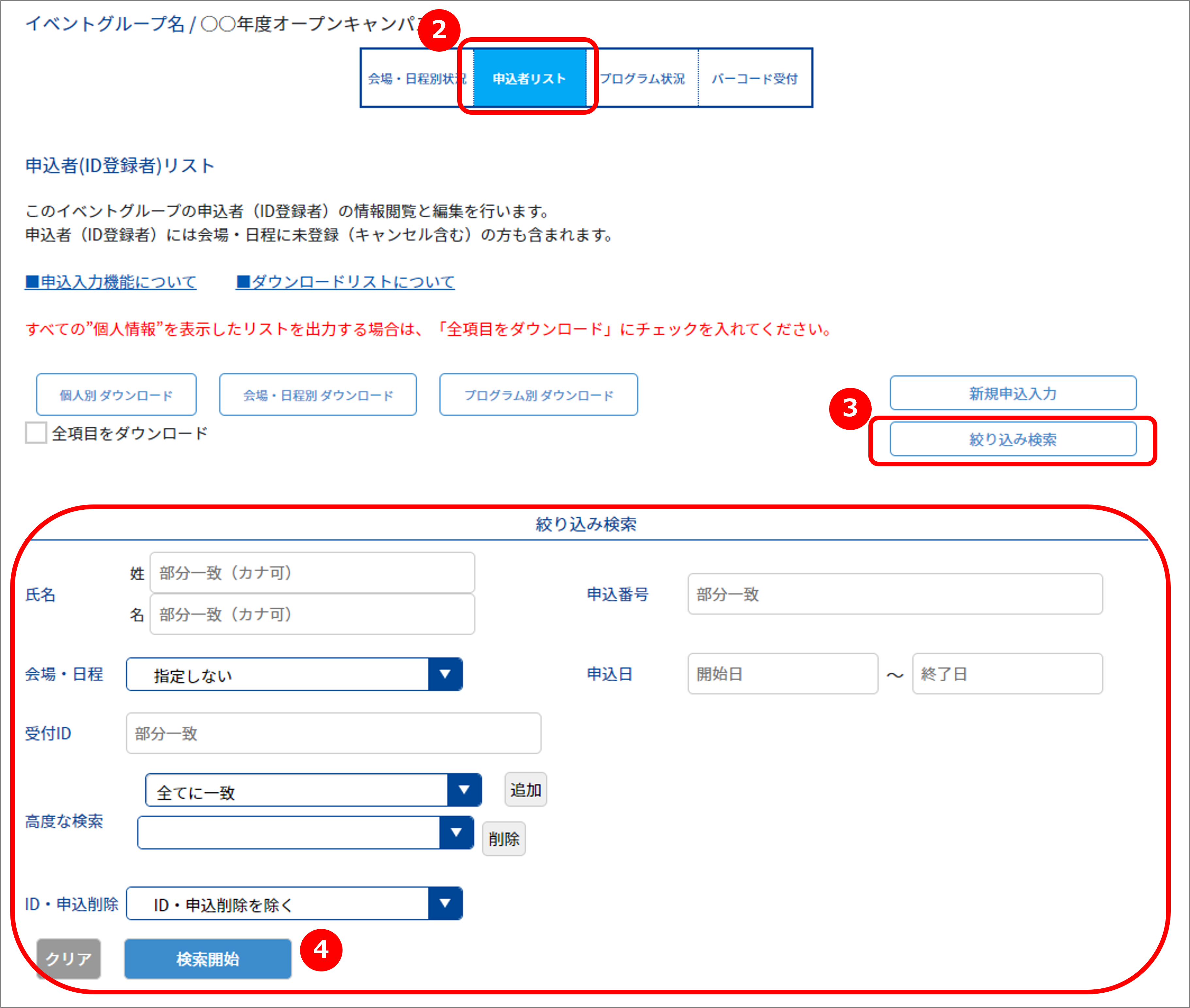Viewport: 1190px width, 1008px height.
Task: Click the 受付ID input field
Action: 333,733
